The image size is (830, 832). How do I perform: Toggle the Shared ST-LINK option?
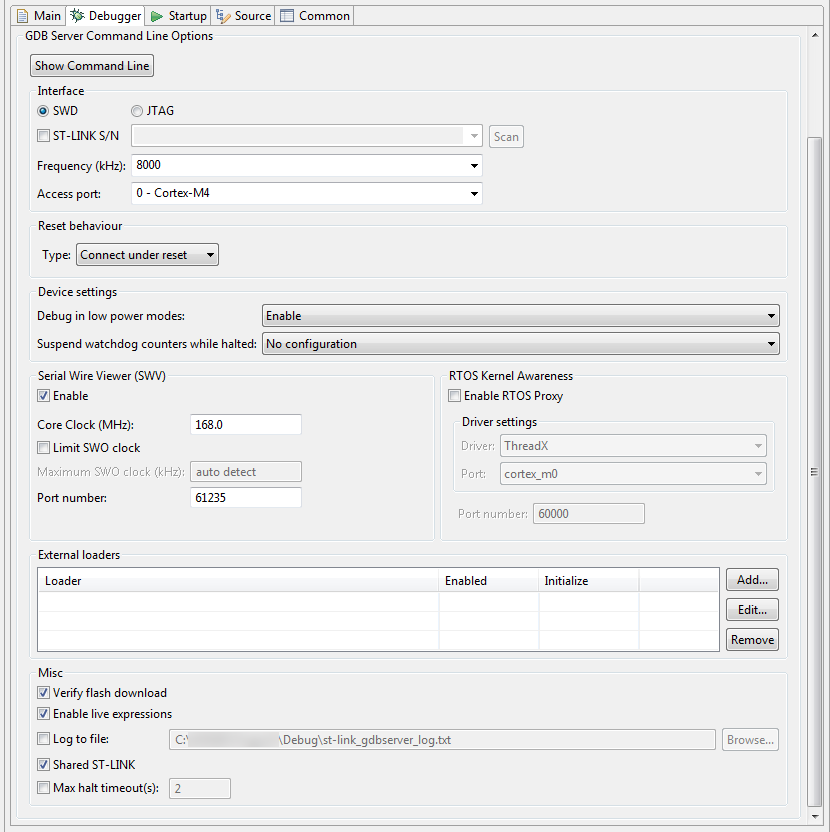43,763
